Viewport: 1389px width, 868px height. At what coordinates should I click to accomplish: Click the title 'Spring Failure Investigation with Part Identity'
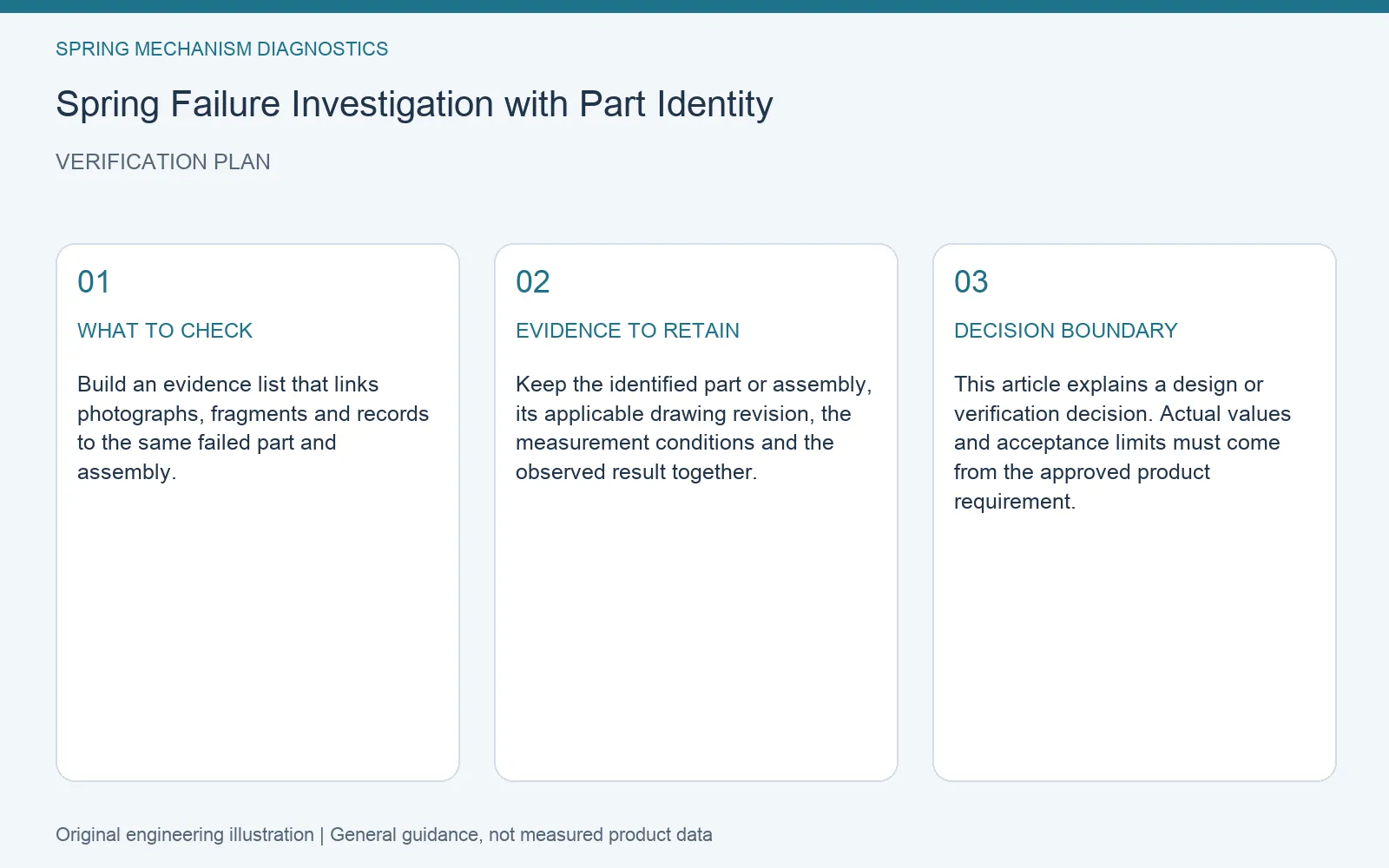[414, 104]
